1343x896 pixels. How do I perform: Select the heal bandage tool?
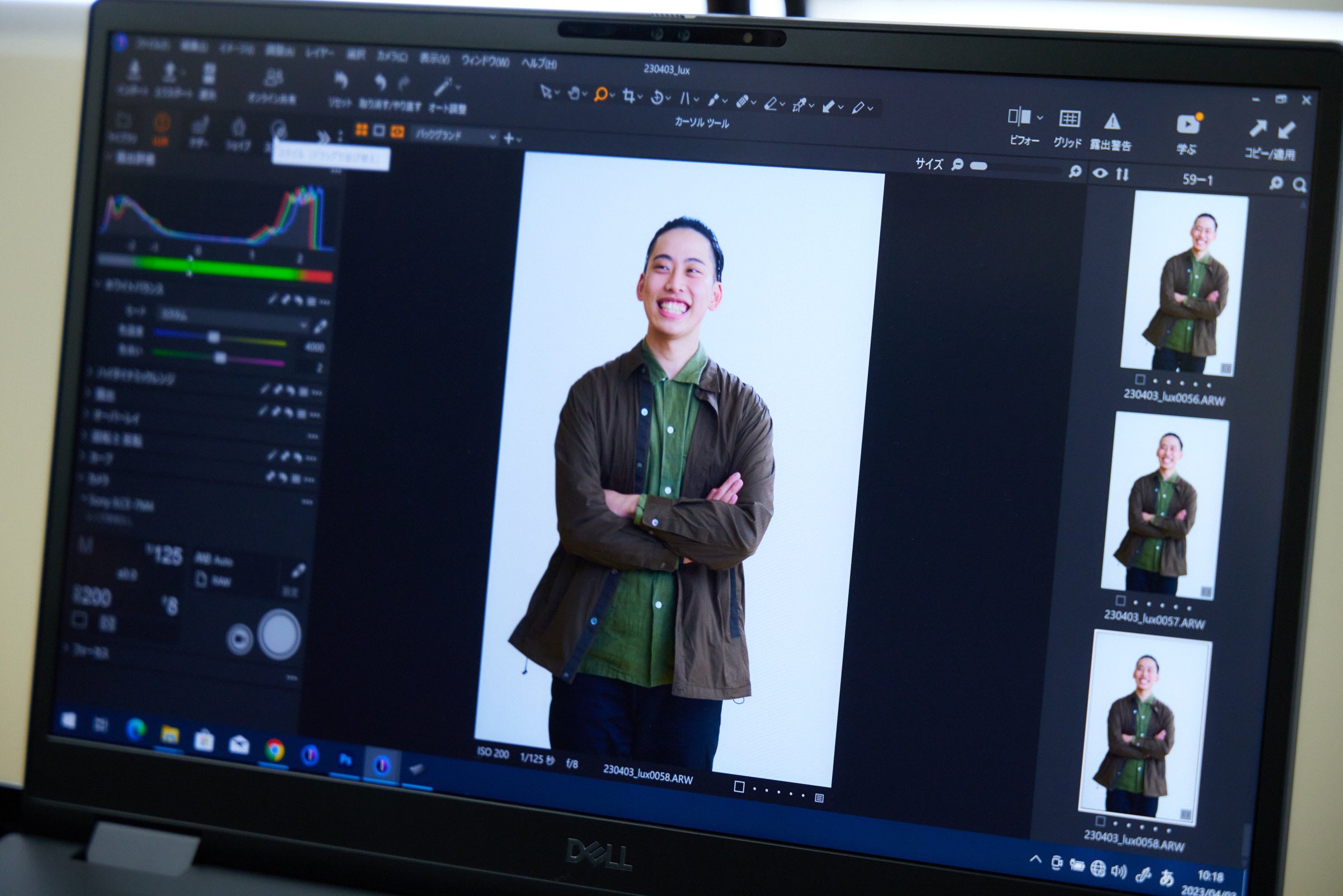(742, 102)
